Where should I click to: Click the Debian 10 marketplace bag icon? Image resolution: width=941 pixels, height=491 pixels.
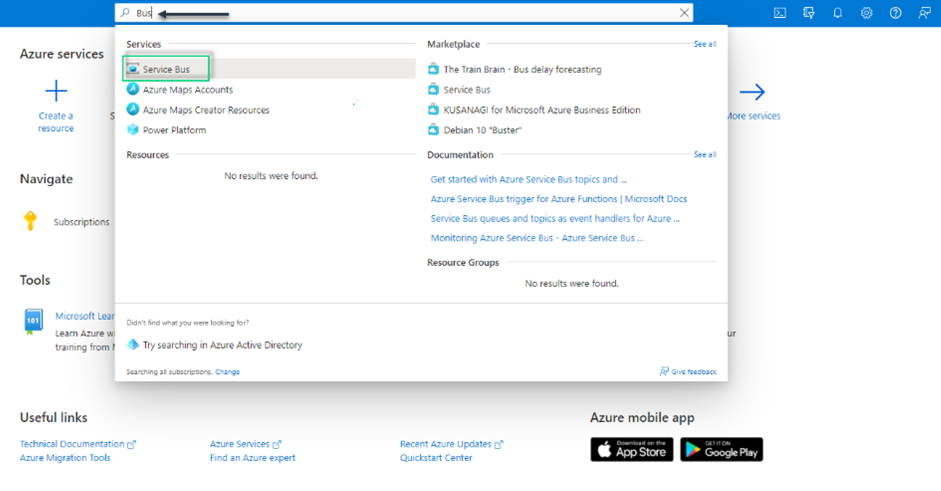[x=433, y=130]
